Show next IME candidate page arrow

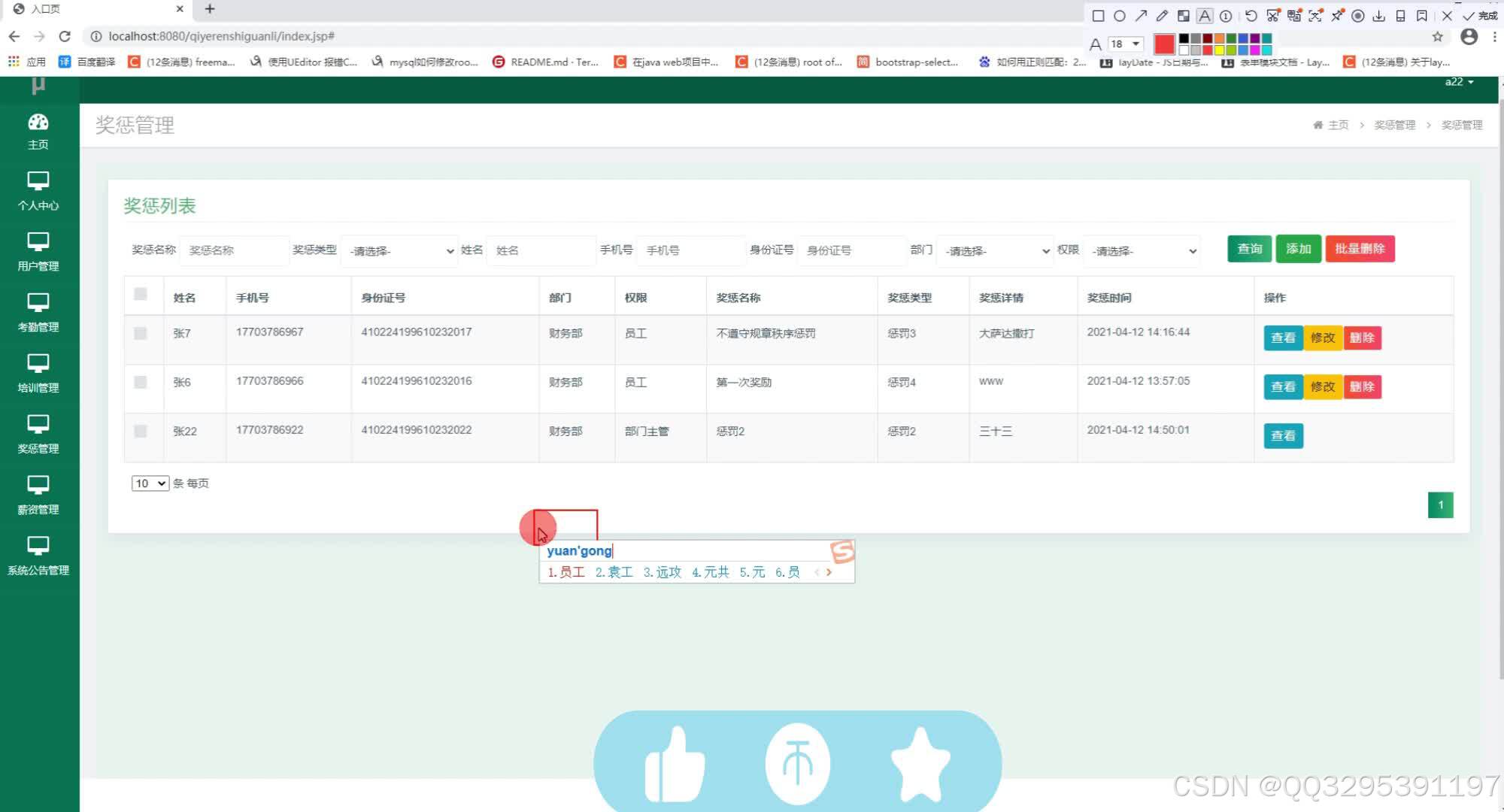tap(829, 572)
